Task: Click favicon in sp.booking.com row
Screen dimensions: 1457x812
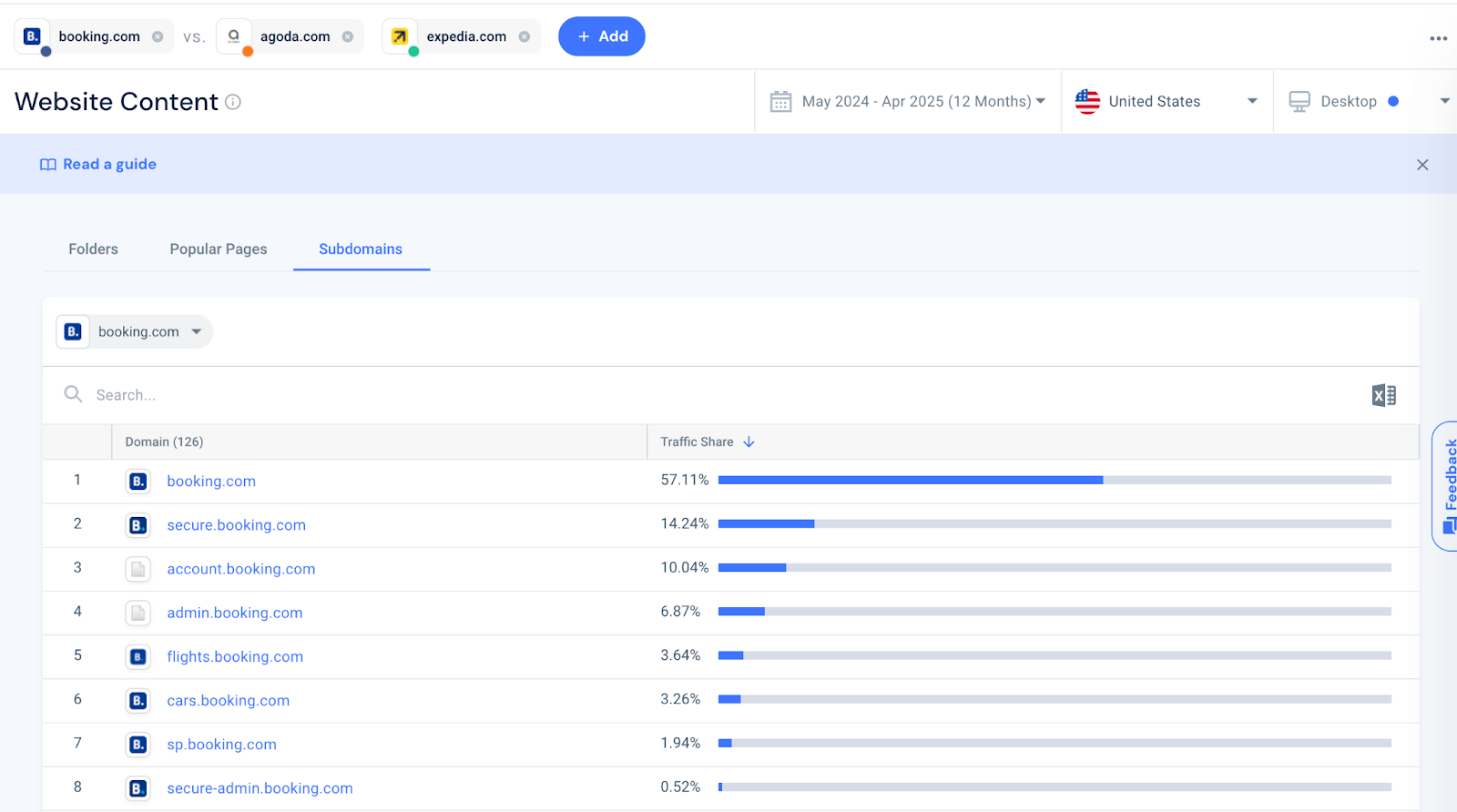Action: point(138,745)
